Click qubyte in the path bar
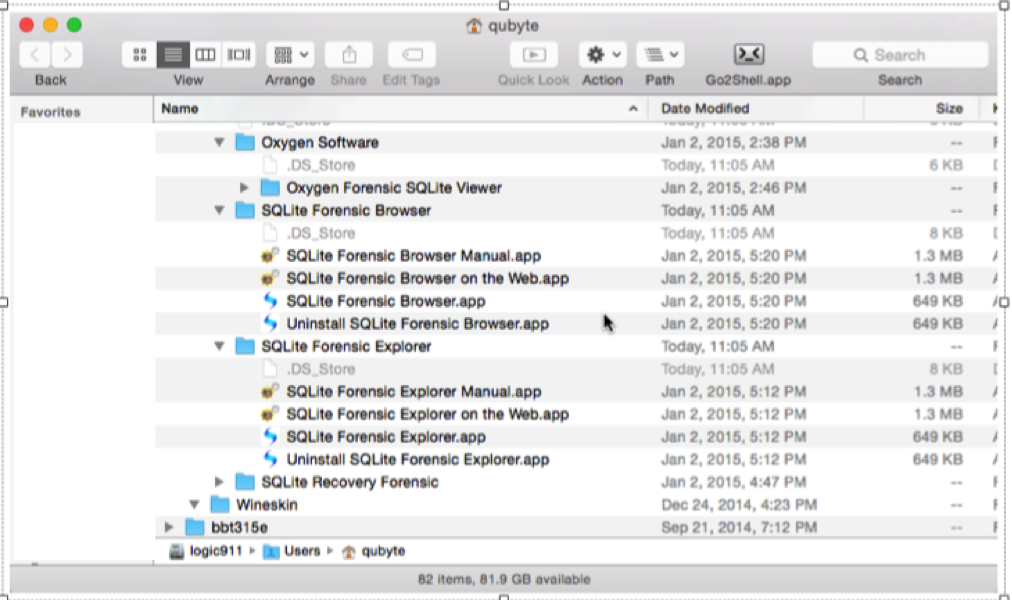 [x=383, y=551]
